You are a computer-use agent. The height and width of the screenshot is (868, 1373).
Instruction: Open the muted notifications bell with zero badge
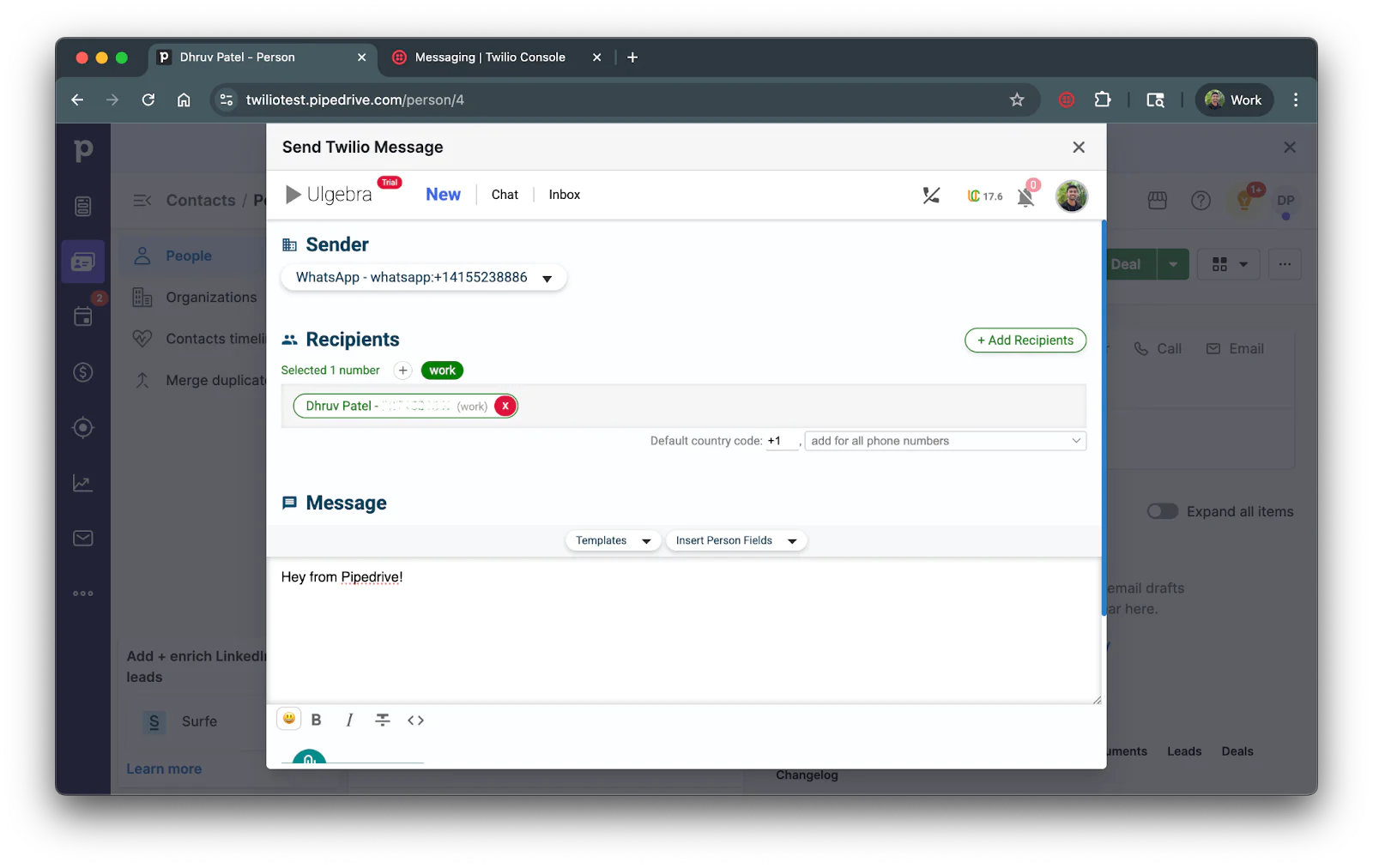point(1025,197)
